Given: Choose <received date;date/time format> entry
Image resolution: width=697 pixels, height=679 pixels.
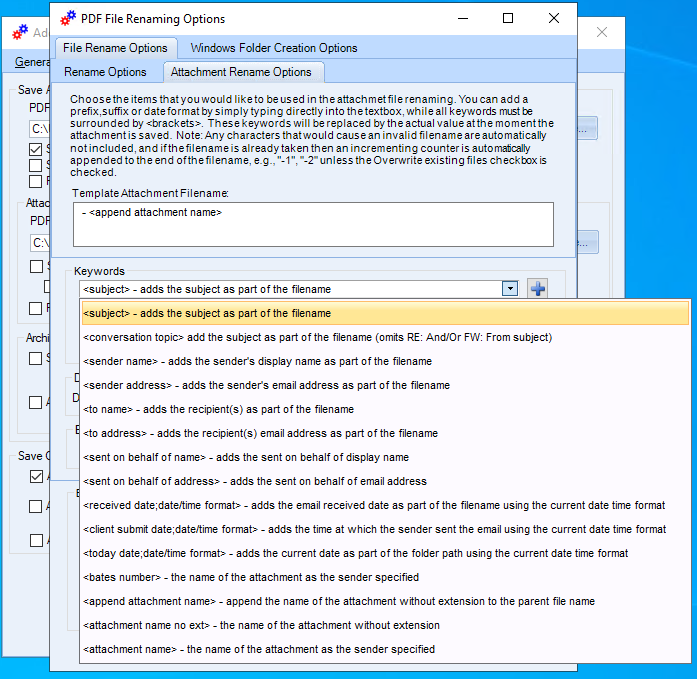Looking at the screenshot, I should tap(385, 505).
